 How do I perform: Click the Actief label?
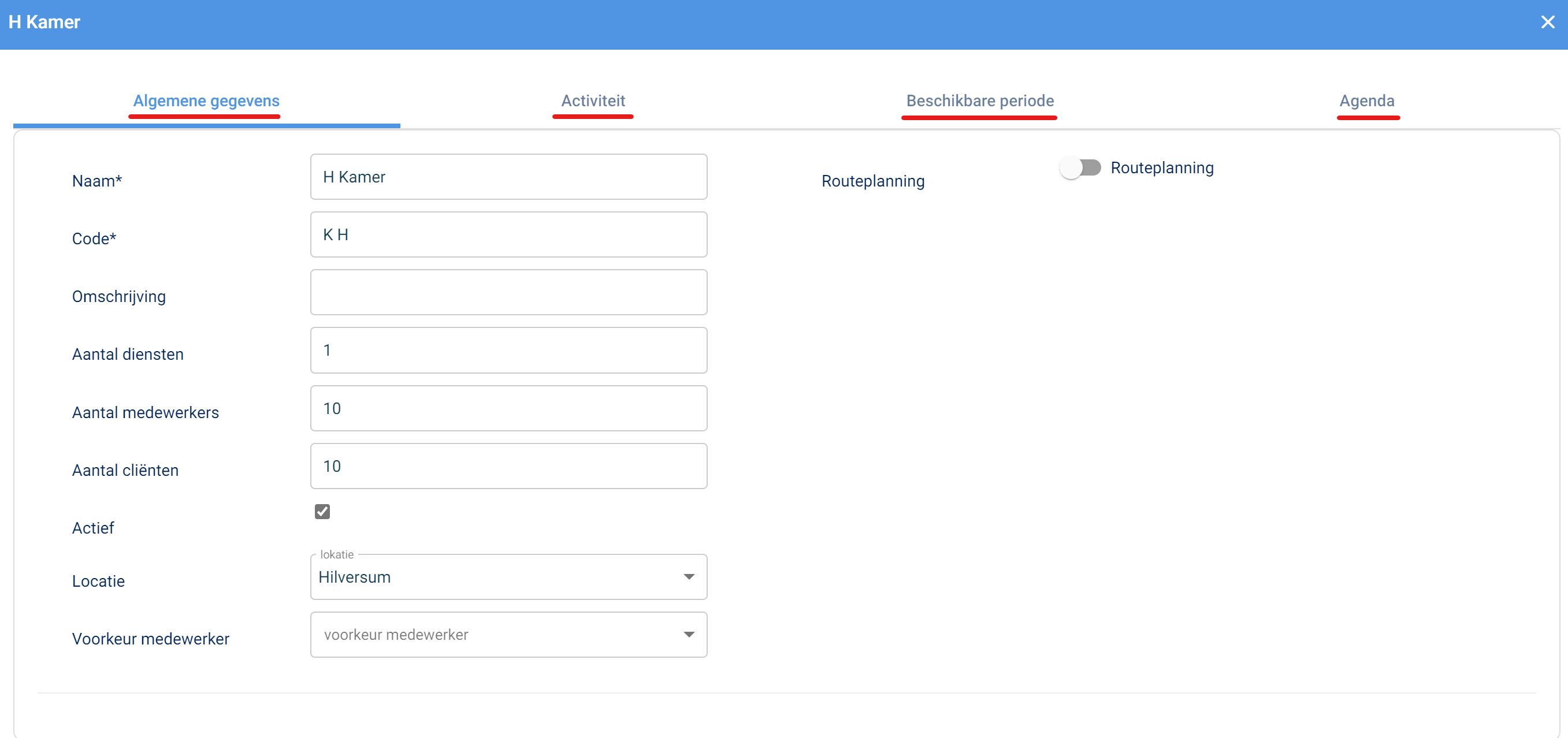tap(93, 528)
